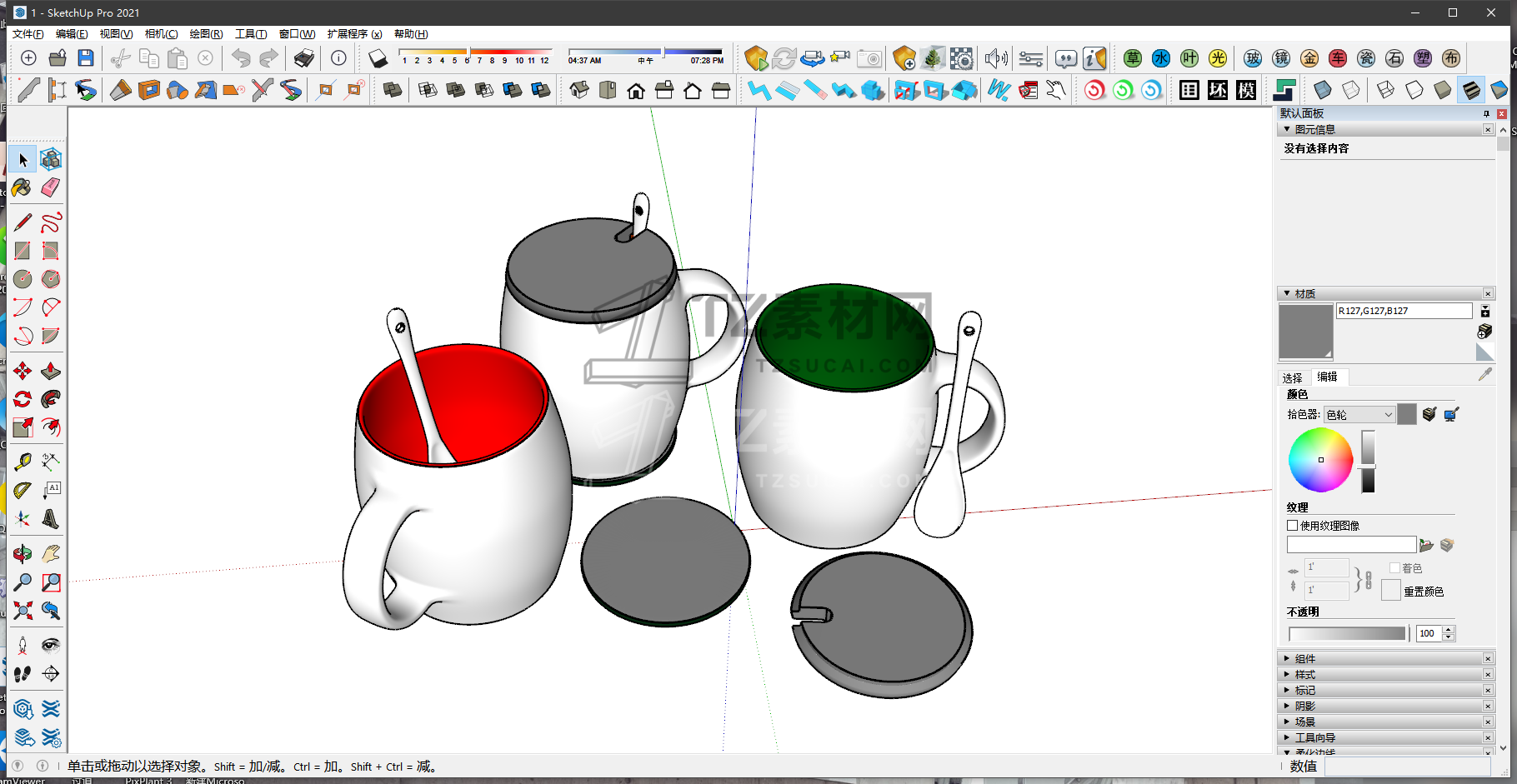Toggle the aspect ratio lock chain icon
The width and height of the screenshot is (1517, 784).
tap(1368, 580)
